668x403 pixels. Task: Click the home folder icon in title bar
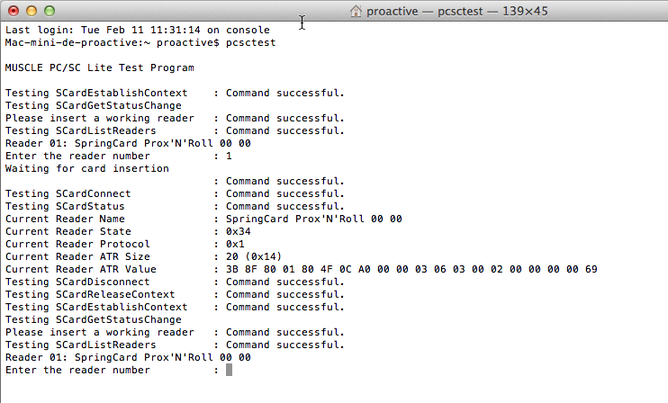tap(356, 11)
